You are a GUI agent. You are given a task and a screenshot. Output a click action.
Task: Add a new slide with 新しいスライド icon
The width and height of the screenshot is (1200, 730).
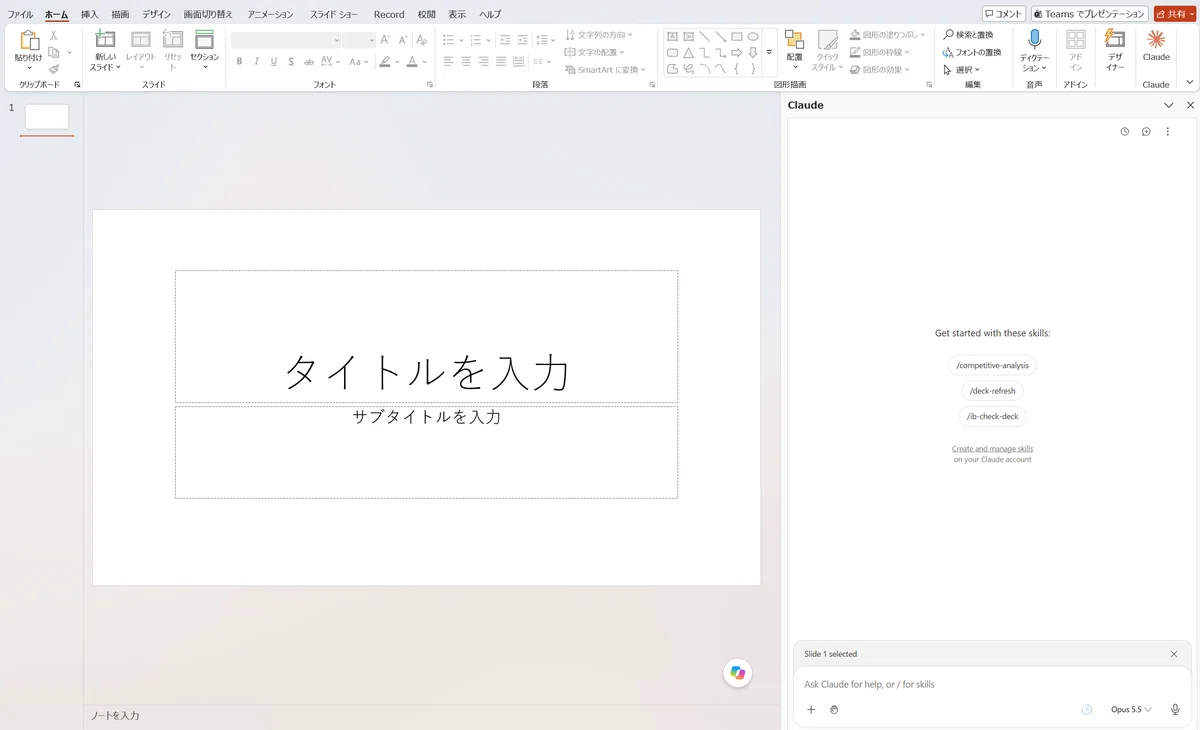coord(105,40)
